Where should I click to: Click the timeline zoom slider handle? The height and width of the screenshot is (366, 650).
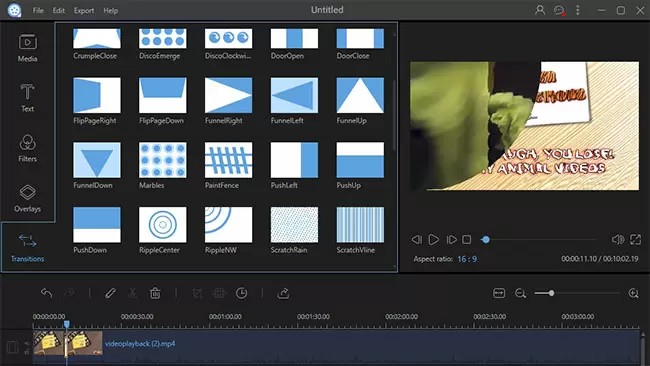click(x=551, y=293)
